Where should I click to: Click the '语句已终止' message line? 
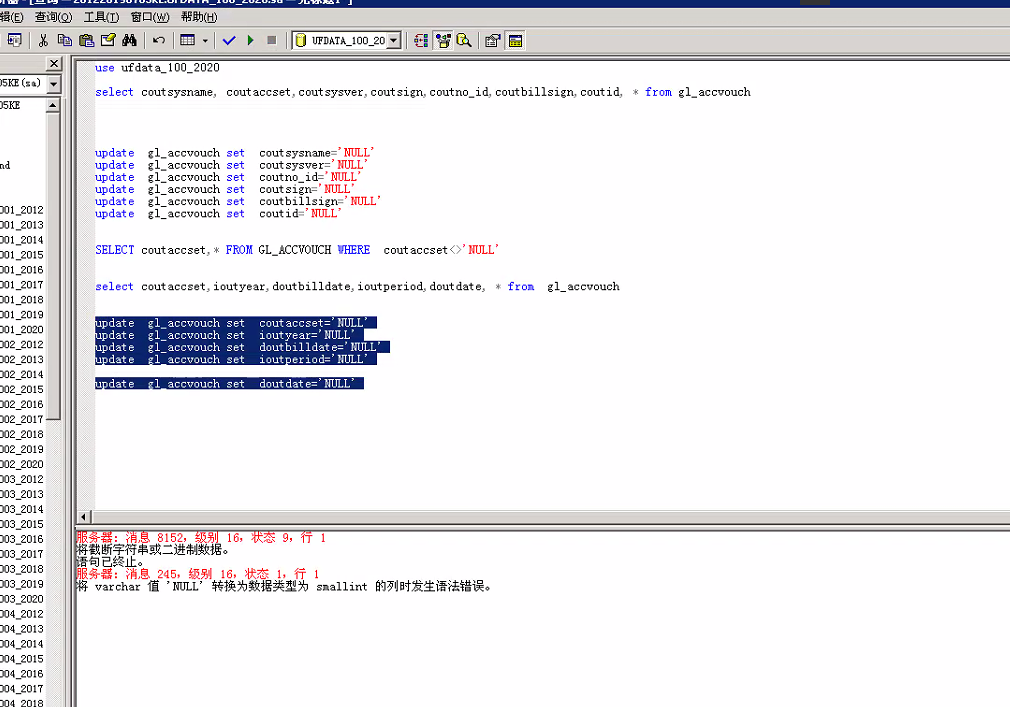point(110,562)
